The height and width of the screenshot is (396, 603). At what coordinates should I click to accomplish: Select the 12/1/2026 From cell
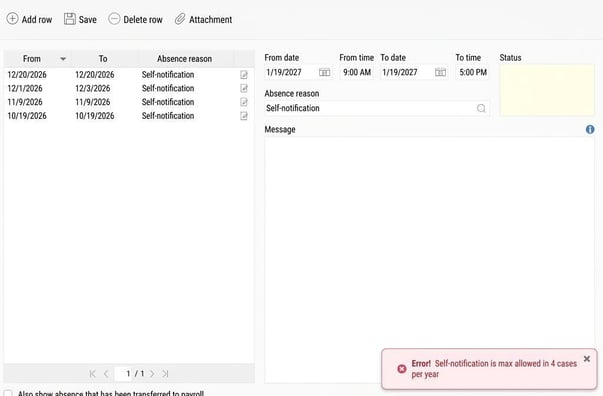click(25, 88)
